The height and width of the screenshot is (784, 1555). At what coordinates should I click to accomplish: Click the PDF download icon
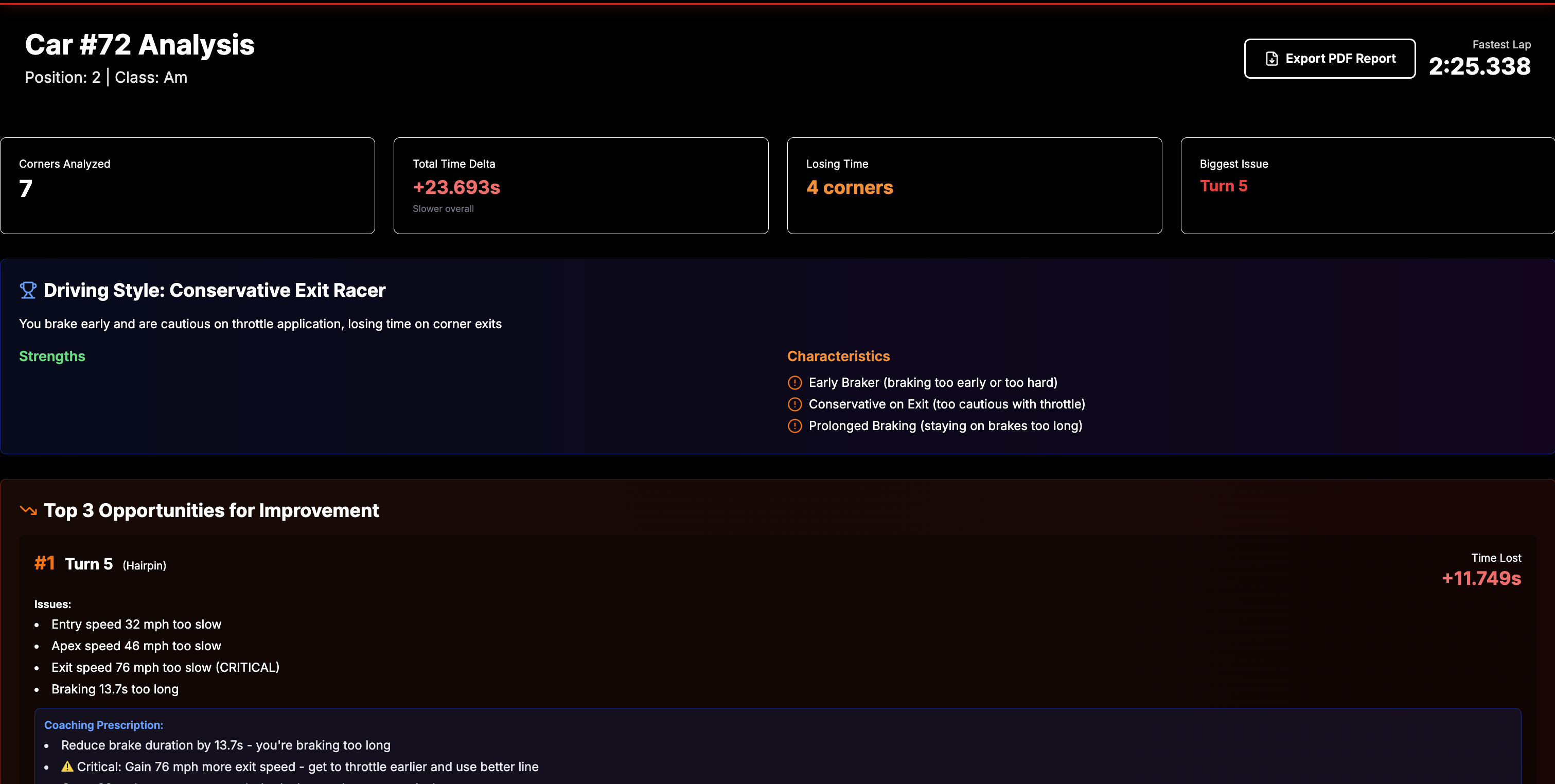1271,59
